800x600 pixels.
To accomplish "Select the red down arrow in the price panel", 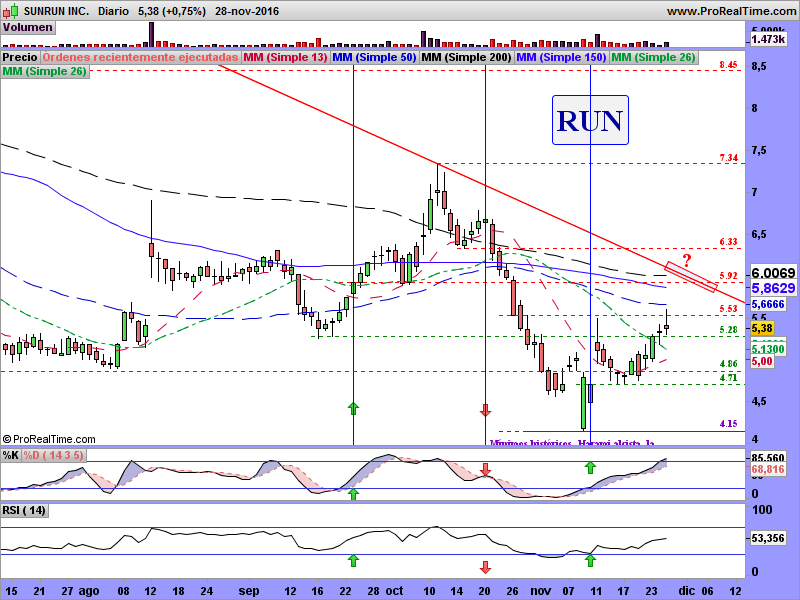I will 485,410.
